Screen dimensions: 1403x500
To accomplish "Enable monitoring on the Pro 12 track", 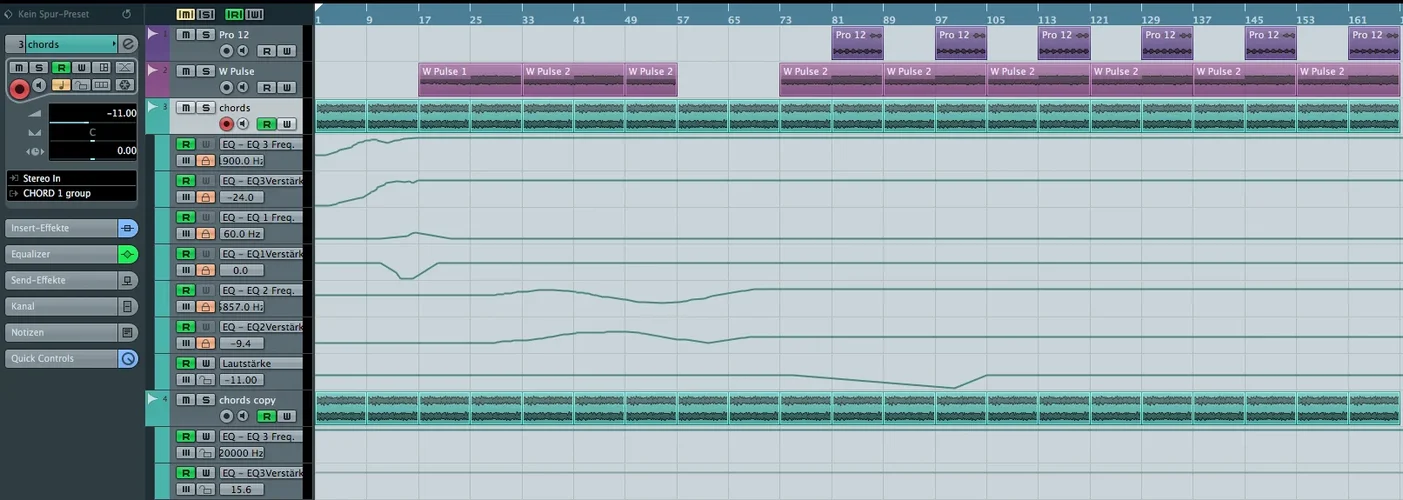I will (242, 51).
